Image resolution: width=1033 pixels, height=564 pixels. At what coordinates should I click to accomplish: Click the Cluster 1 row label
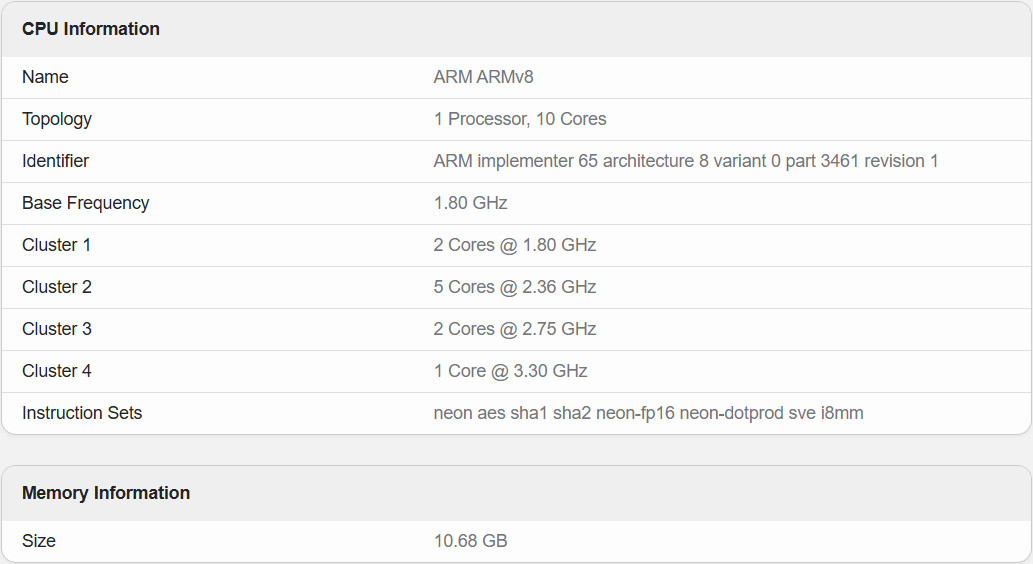pyautogui.click(x=57, y=245)
